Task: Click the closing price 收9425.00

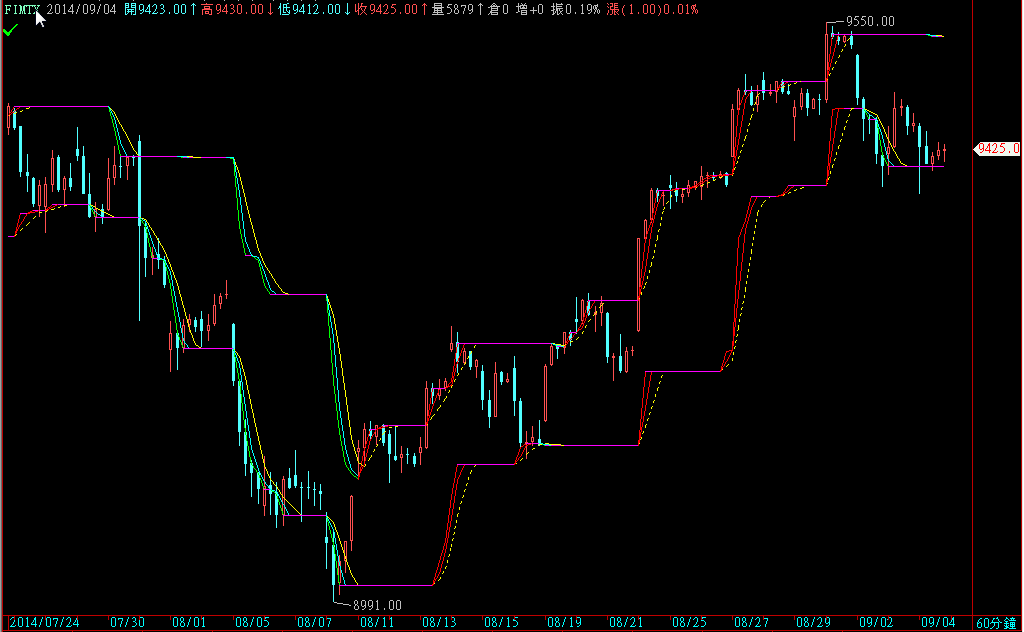Action: tap(392, 10)
